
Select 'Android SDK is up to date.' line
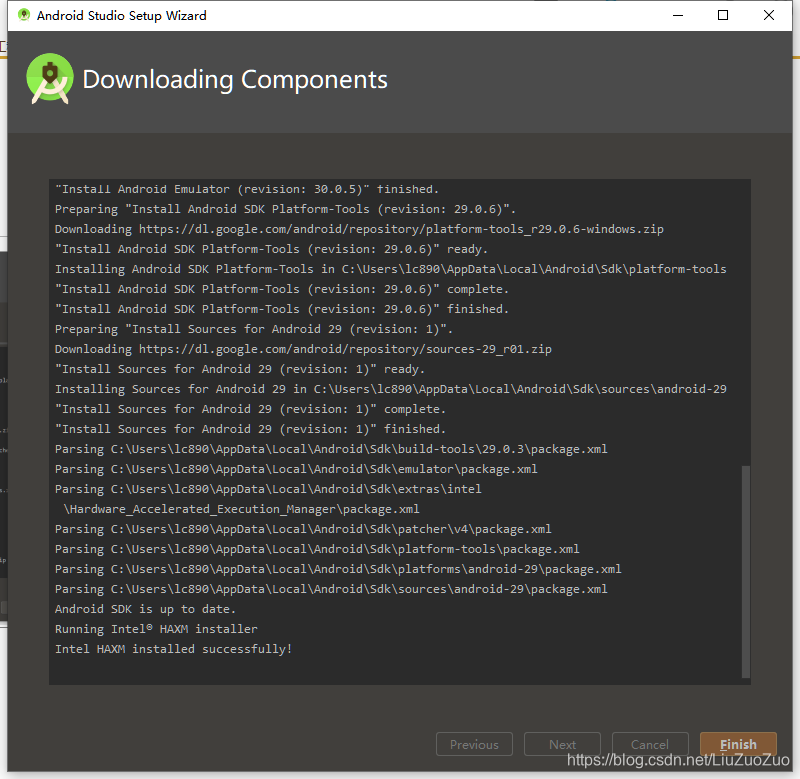145,609
